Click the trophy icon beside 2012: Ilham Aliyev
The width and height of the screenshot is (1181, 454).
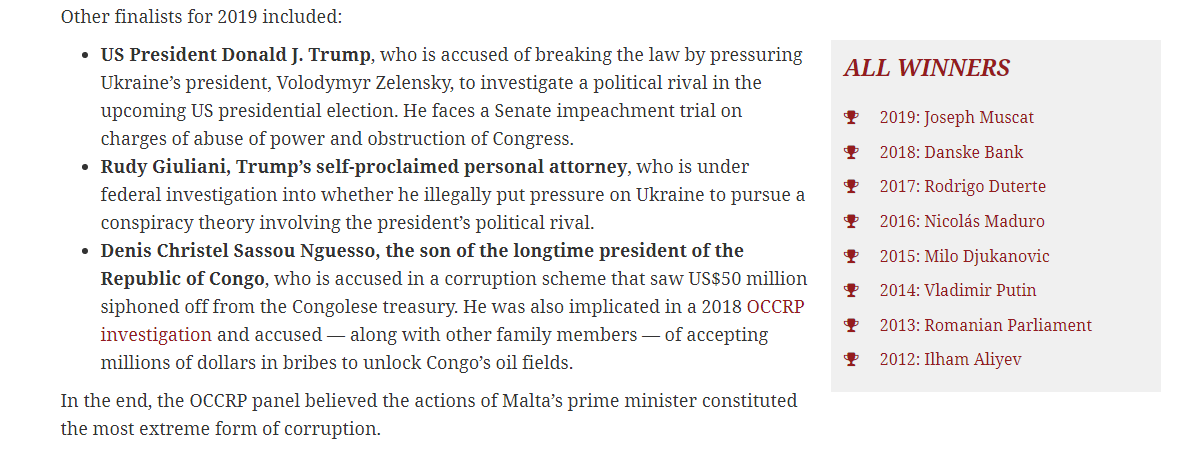[851, 360]
